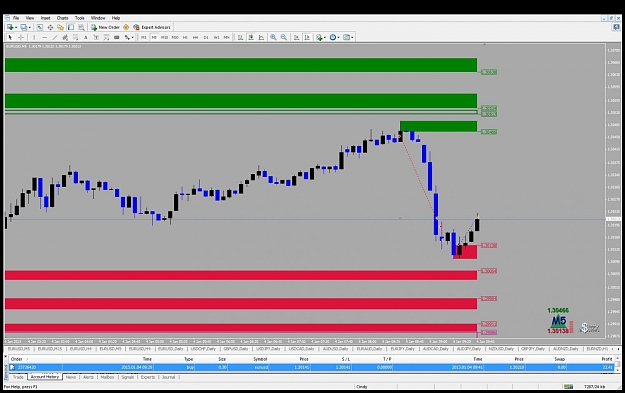Screen dimensions: 625x393
Task: Switch to W1 timeframe
Action: coord(216,37)
